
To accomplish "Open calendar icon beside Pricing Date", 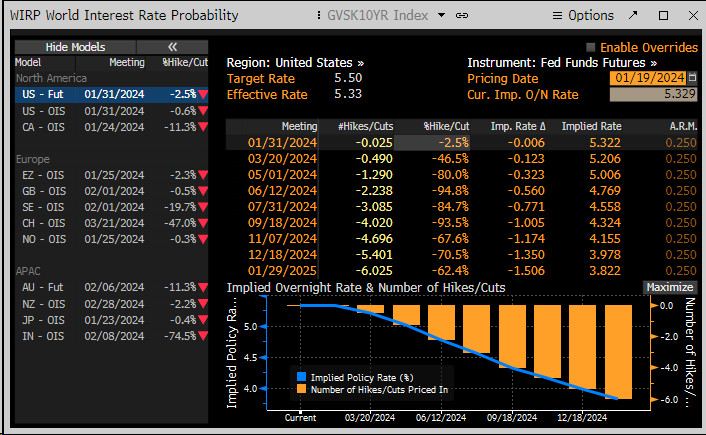I will coord(692,78).
